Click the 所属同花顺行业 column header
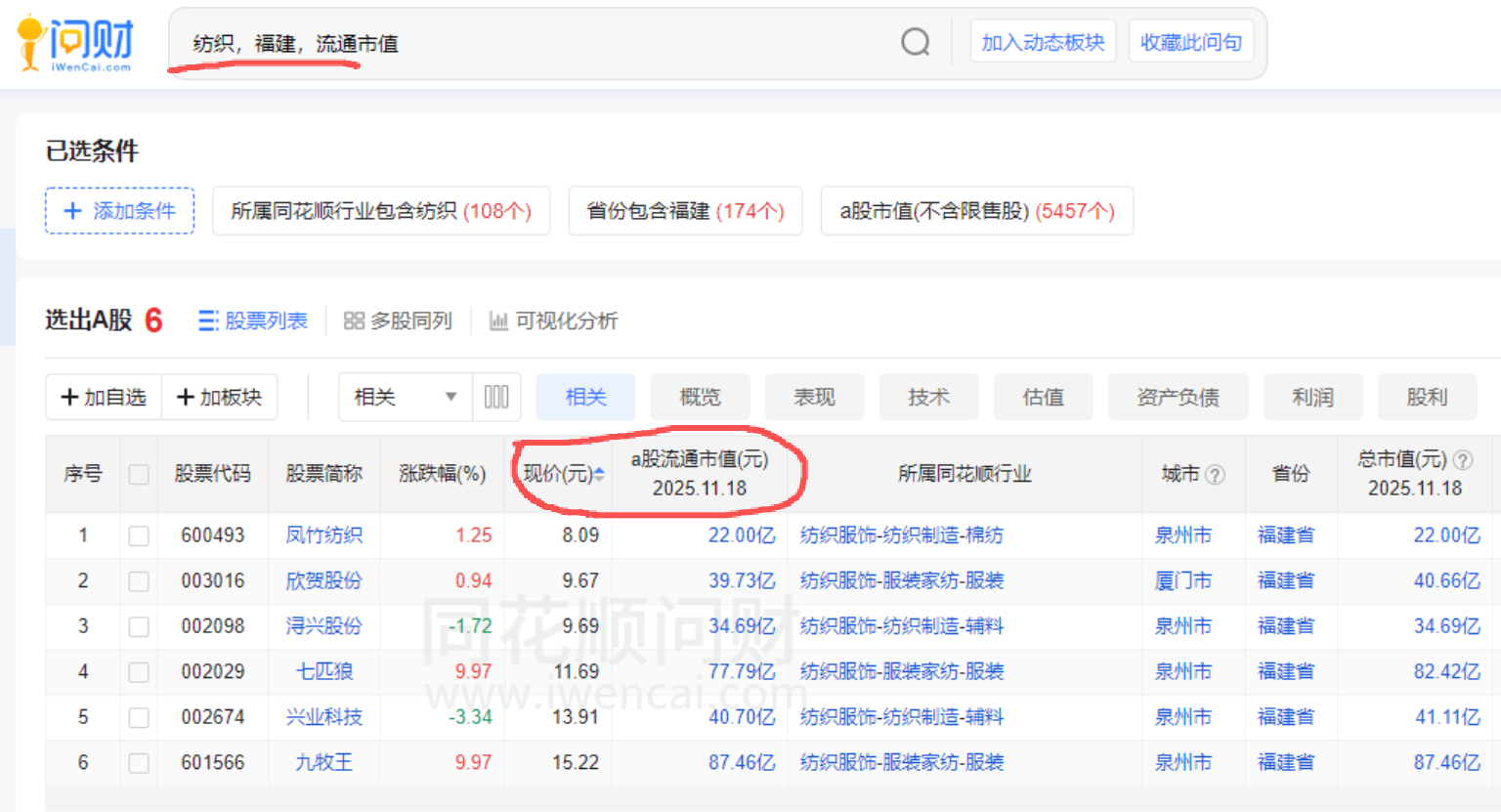1501x812 pixels. pos(965,474)
